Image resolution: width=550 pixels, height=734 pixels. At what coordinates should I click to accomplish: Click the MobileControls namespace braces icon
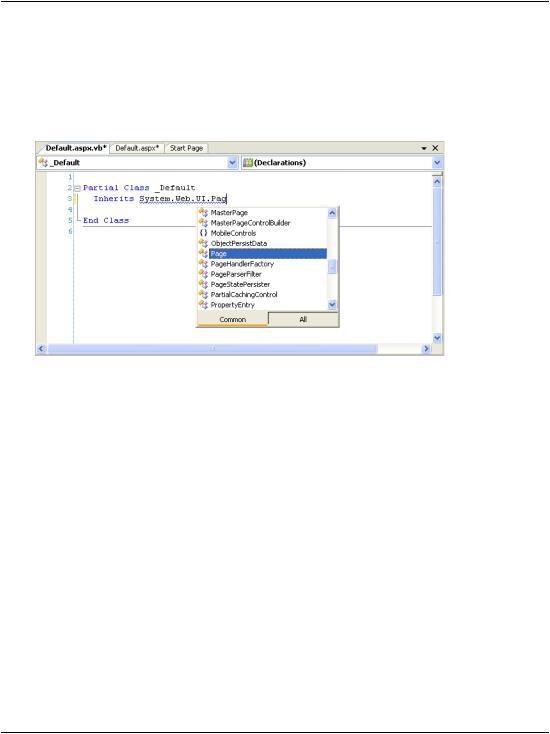(203, 233)
